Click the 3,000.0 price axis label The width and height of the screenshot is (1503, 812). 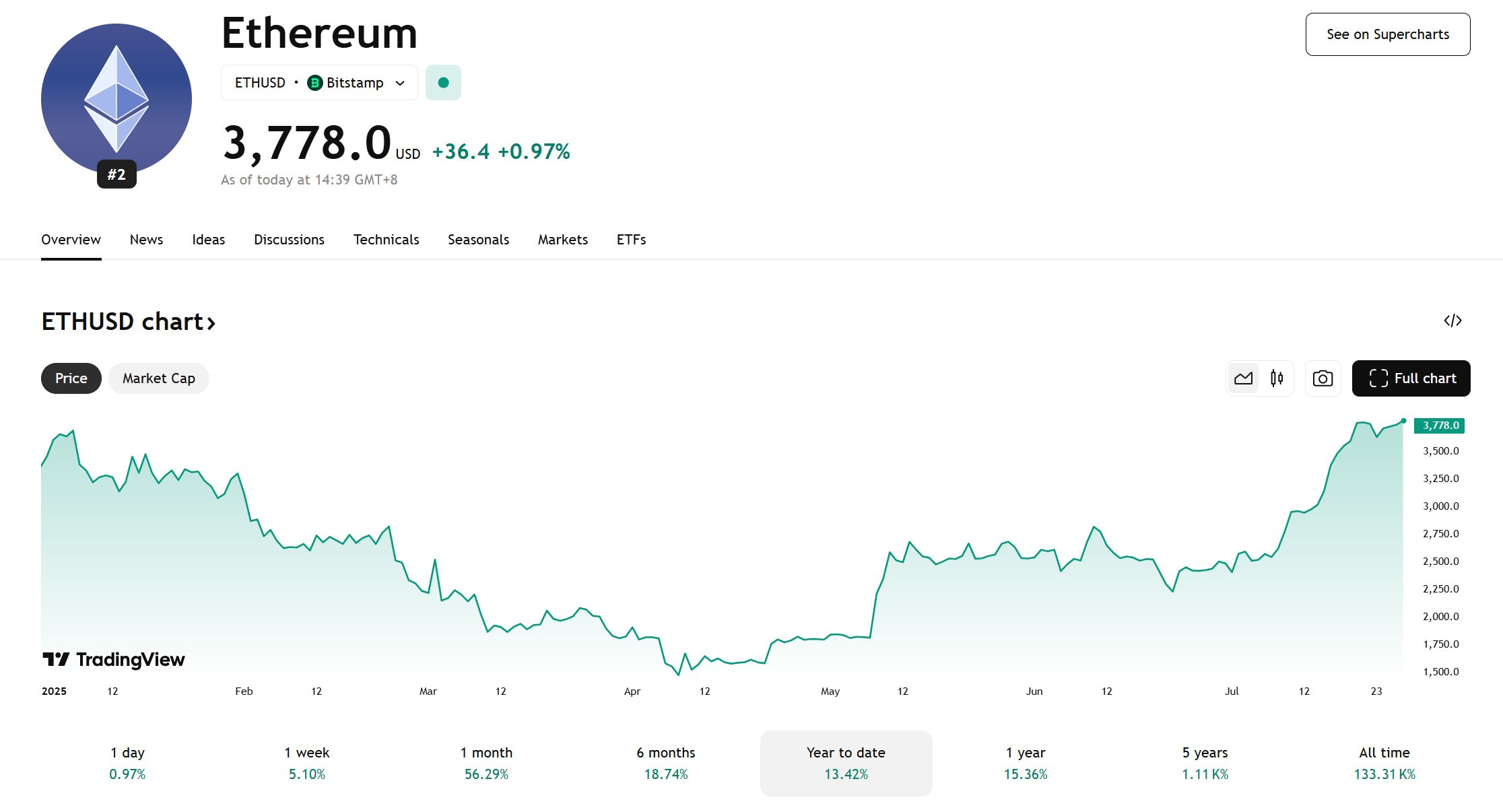[x=1440, y=506]
